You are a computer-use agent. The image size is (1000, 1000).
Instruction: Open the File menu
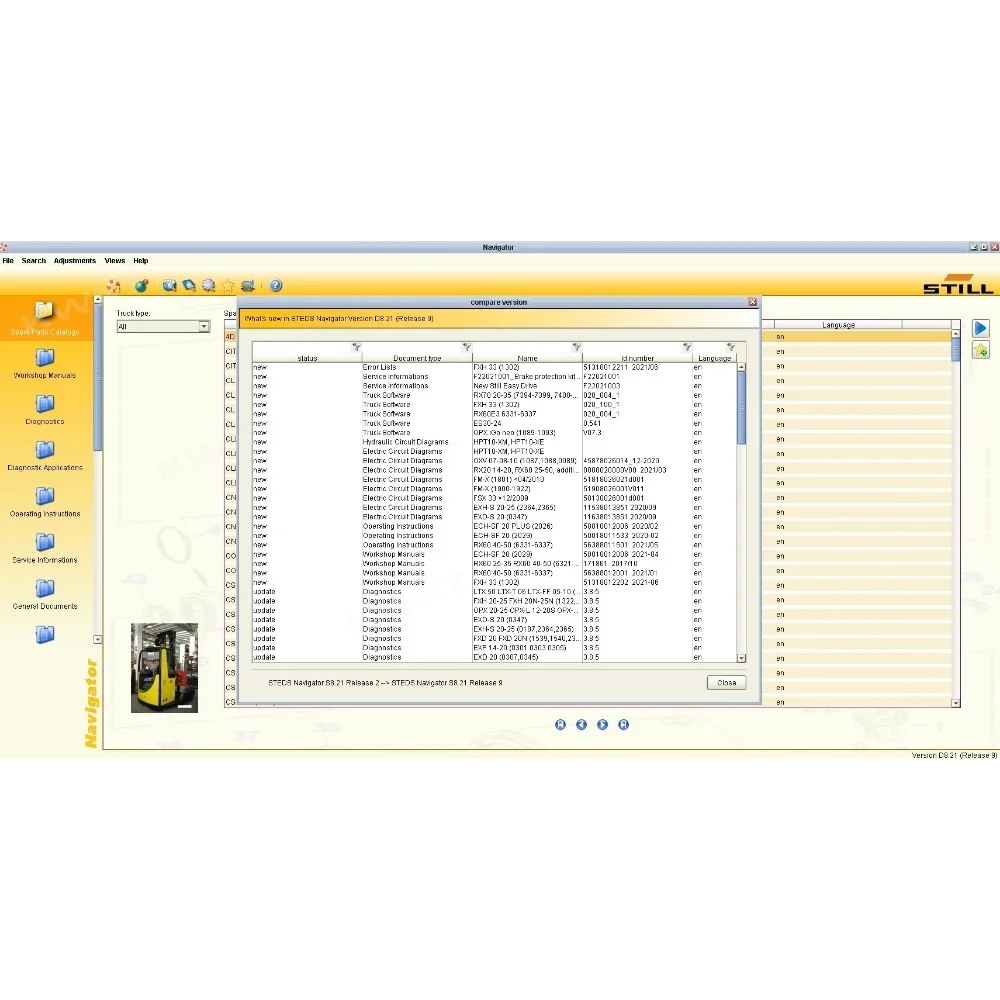coord(8,261)
